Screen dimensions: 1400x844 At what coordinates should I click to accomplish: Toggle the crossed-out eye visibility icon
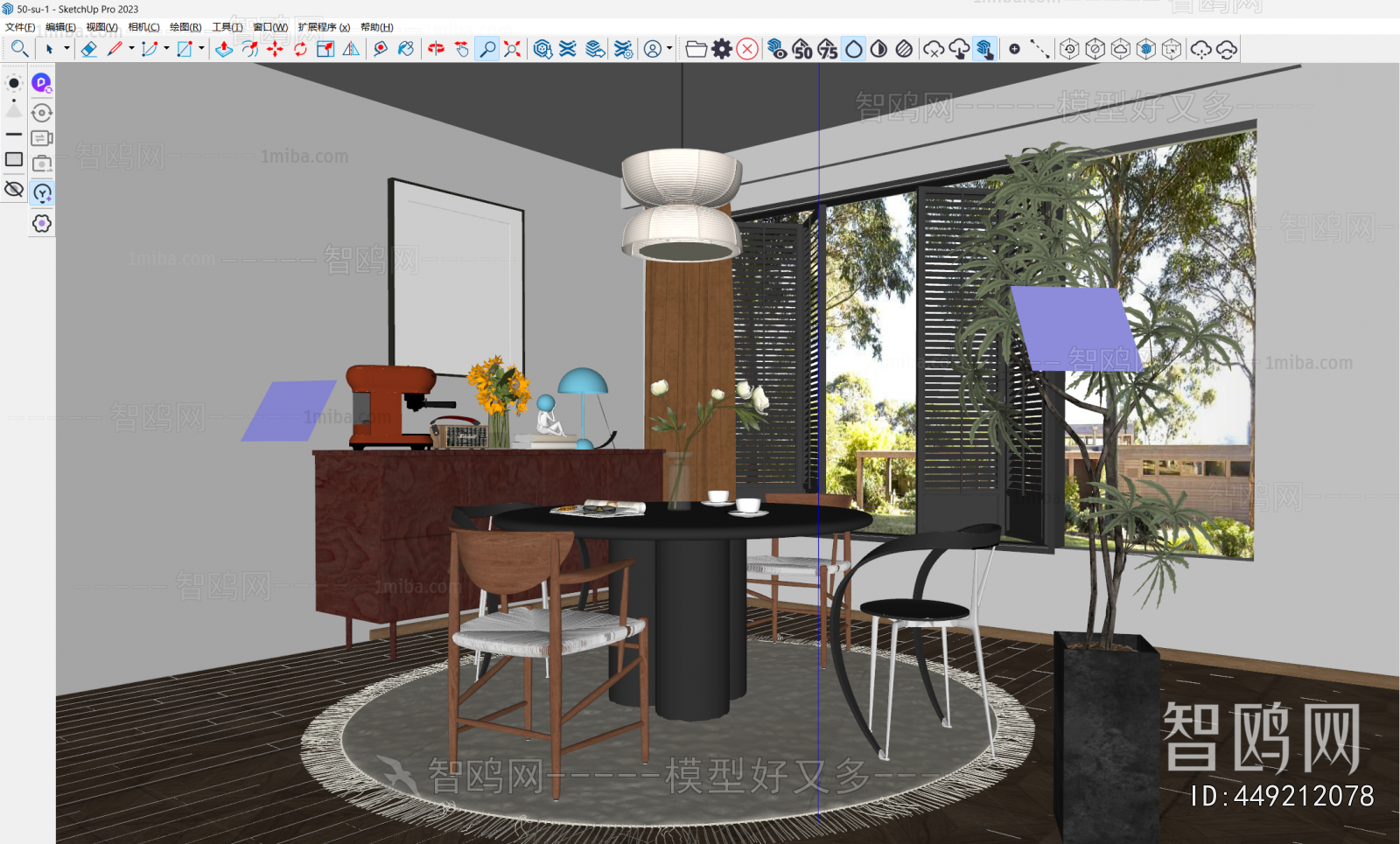coord(14,189)
